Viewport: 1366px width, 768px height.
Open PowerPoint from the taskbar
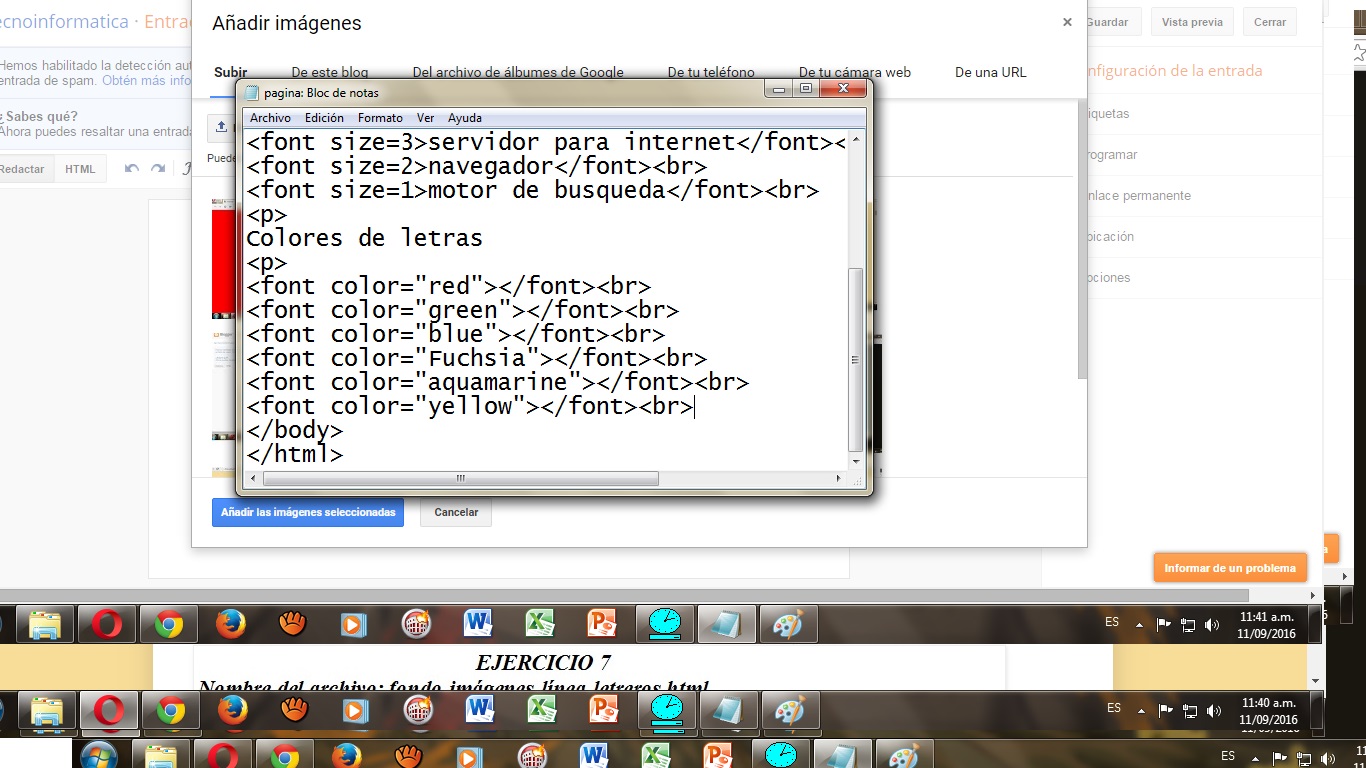tap(602, 622)
